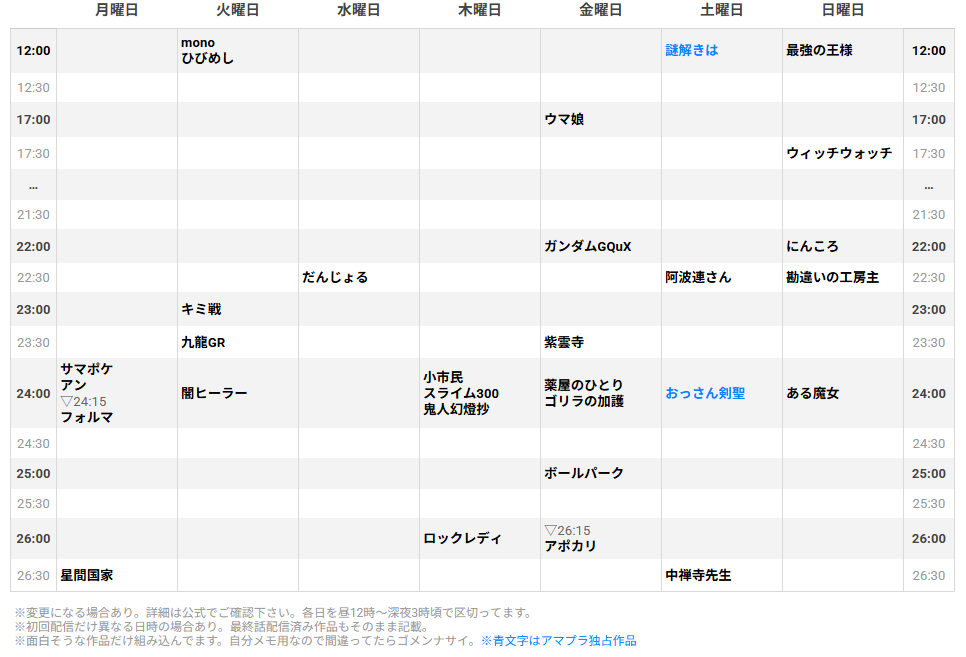966x657 pixels.
Task: Select ひびめし in the Tuesday column
Action: tap(207, 59)
